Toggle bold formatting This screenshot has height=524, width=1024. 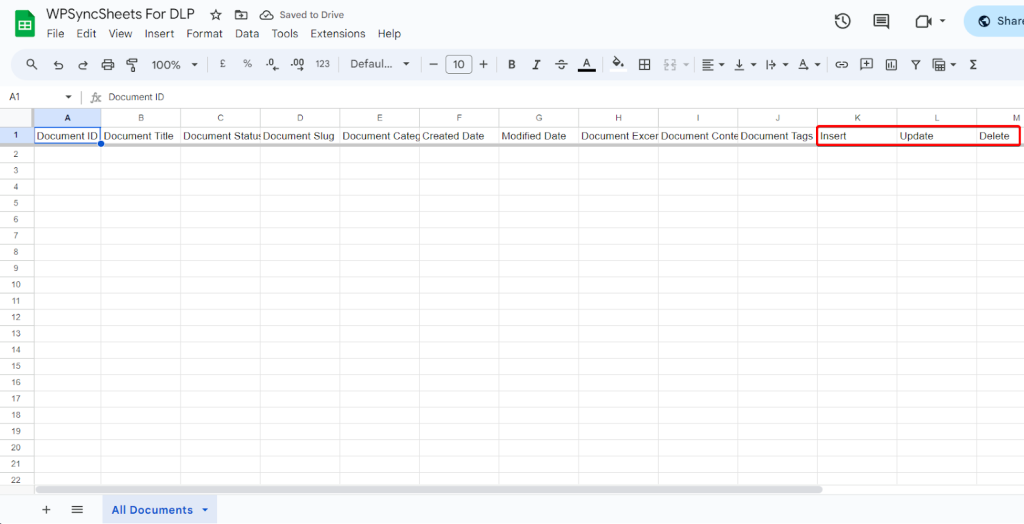coord(512,64)
